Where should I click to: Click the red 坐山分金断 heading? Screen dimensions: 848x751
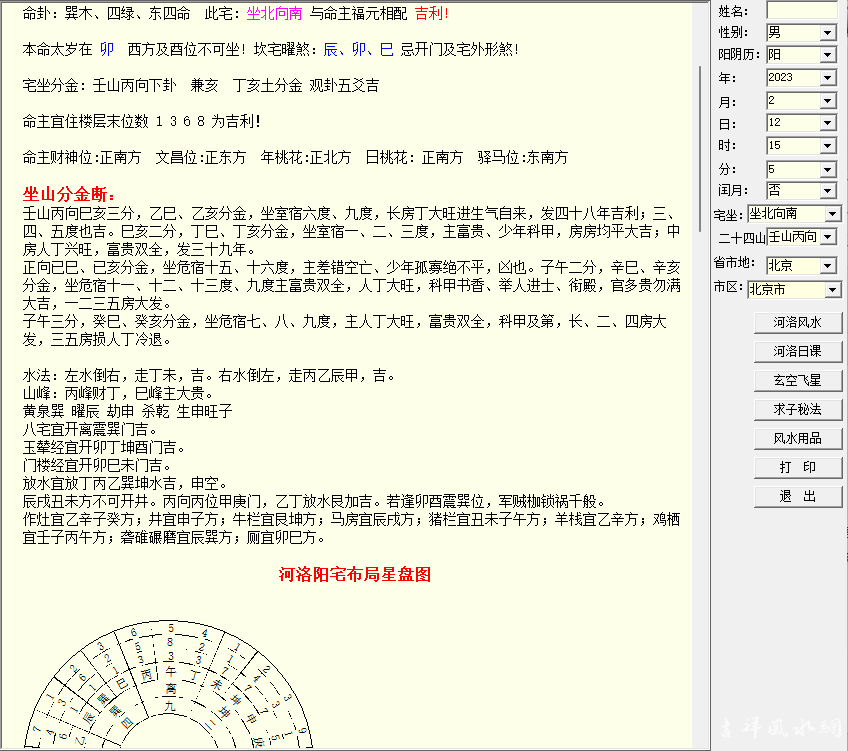[69, 194]
